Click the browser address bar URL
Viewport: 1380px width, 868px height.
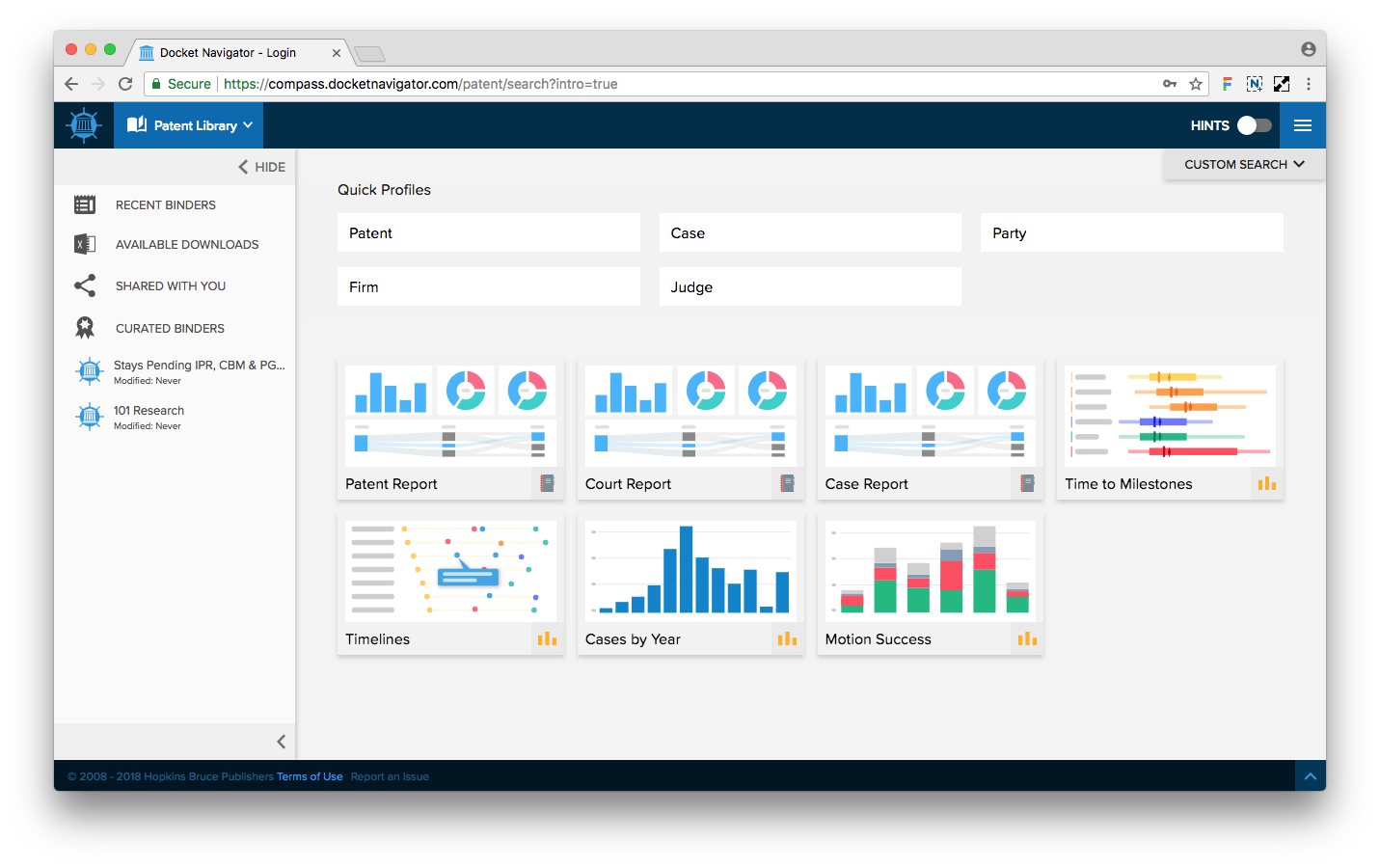420,84
